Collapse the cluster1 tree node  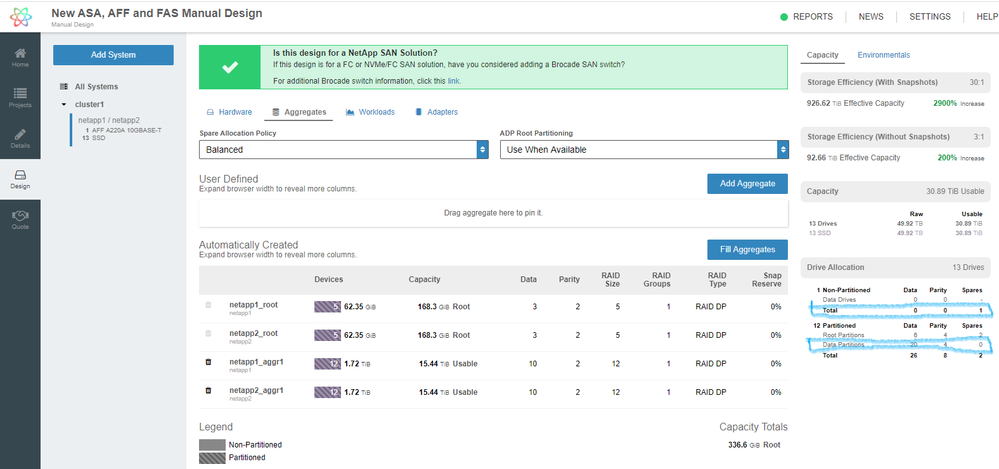click(64, 103)
